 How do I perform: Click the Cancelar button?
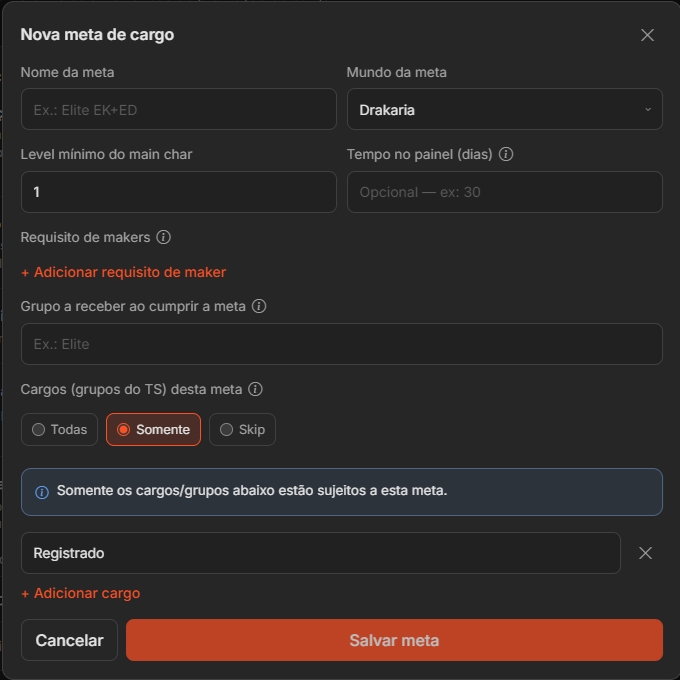point(69,640)
